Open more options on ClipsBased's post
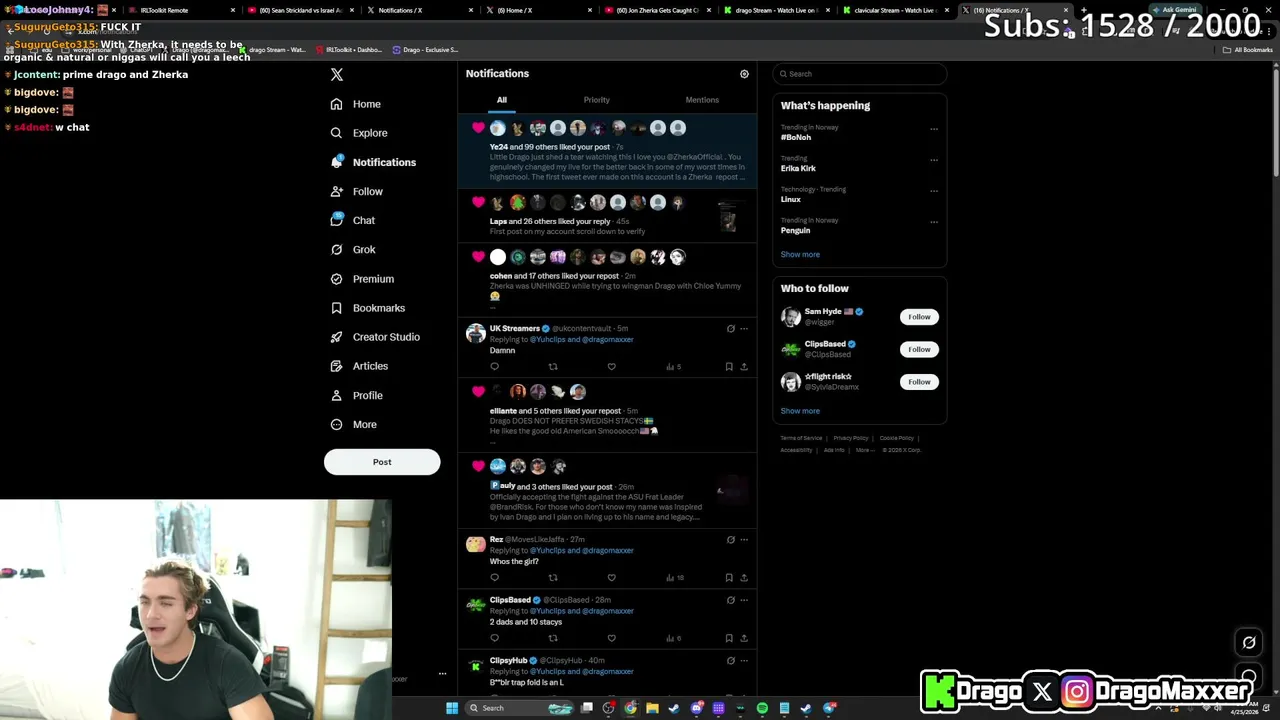 (744, 601)
